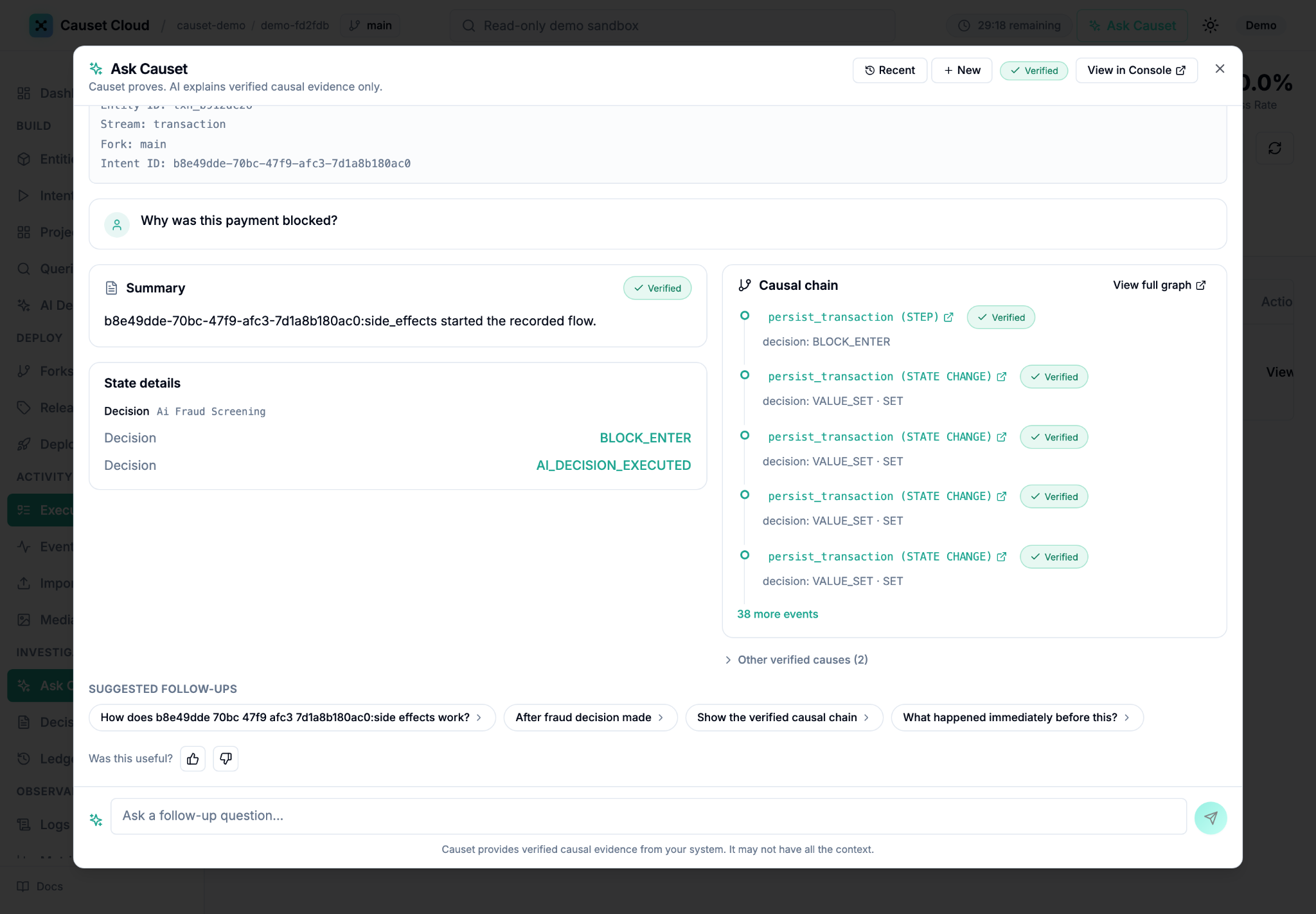Focus the follow-up question input field
1316x914 pixels.
[648, 816]
